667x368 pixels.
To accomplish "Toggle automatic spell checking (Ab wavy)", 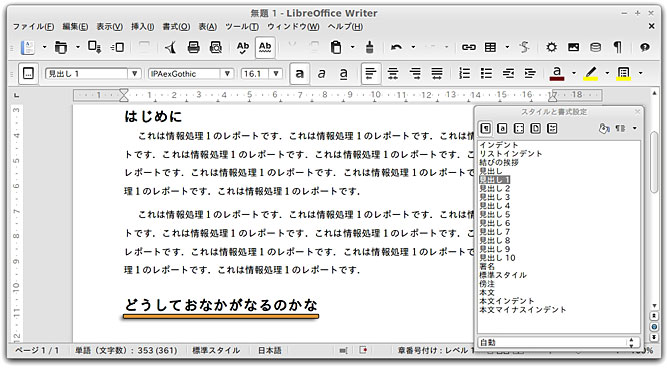I will pyautogui.click(x=265, y=47).
